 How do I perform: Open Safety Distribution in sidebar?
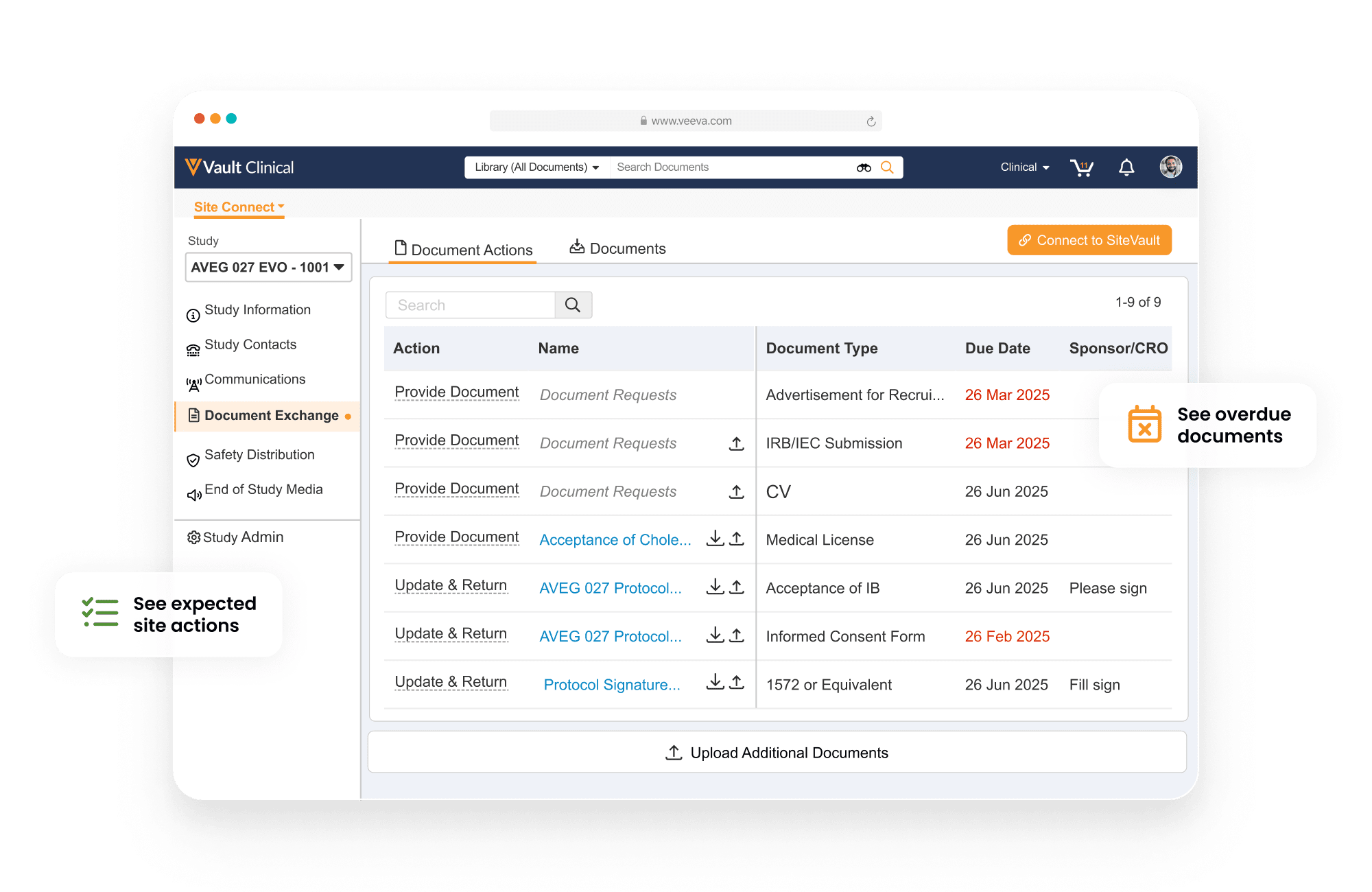click(259, 455)
